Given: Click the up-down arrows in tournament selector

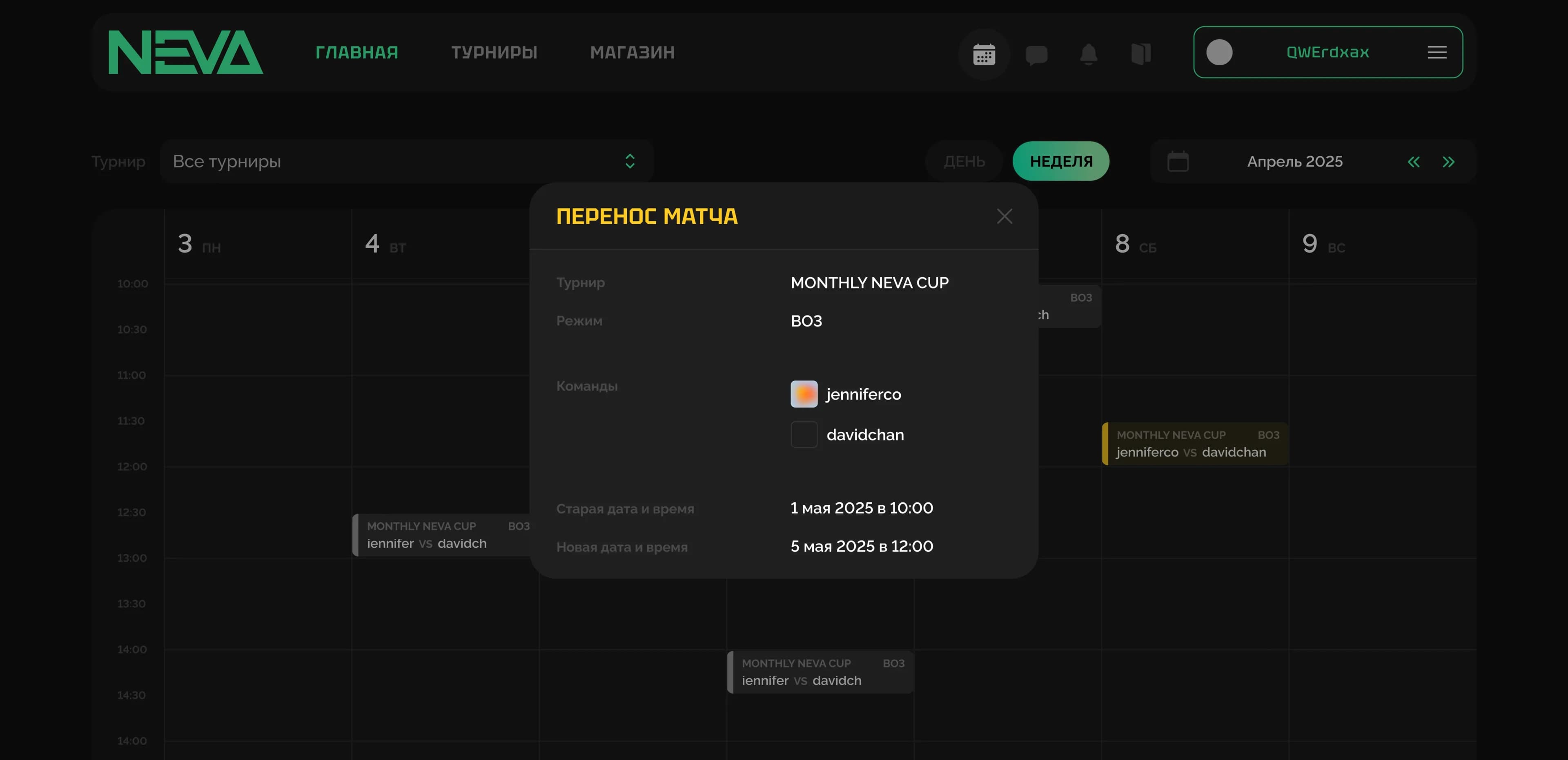Looking at the screenshot, I should [x=630, y=161].
